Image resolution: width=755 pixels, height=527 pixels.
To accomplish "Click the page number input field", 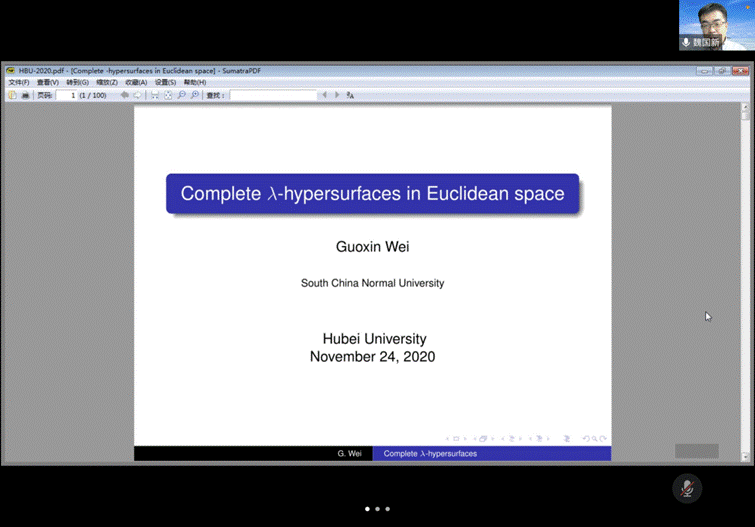I will pos(66,95).
